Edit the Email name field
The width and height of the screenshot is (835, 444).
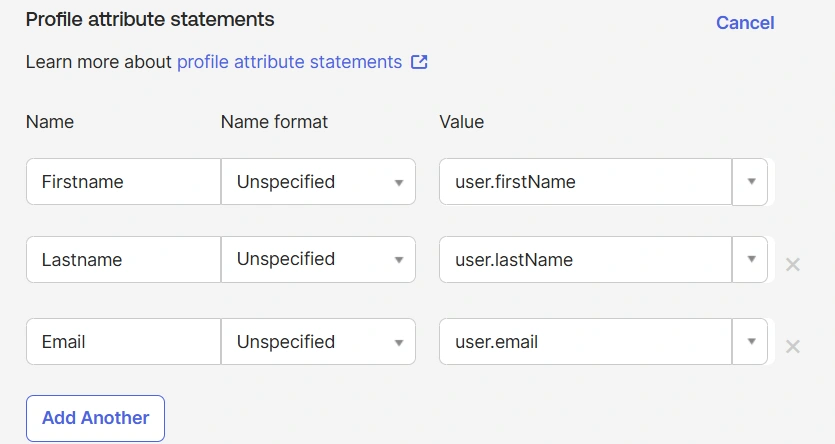[124, 341]
